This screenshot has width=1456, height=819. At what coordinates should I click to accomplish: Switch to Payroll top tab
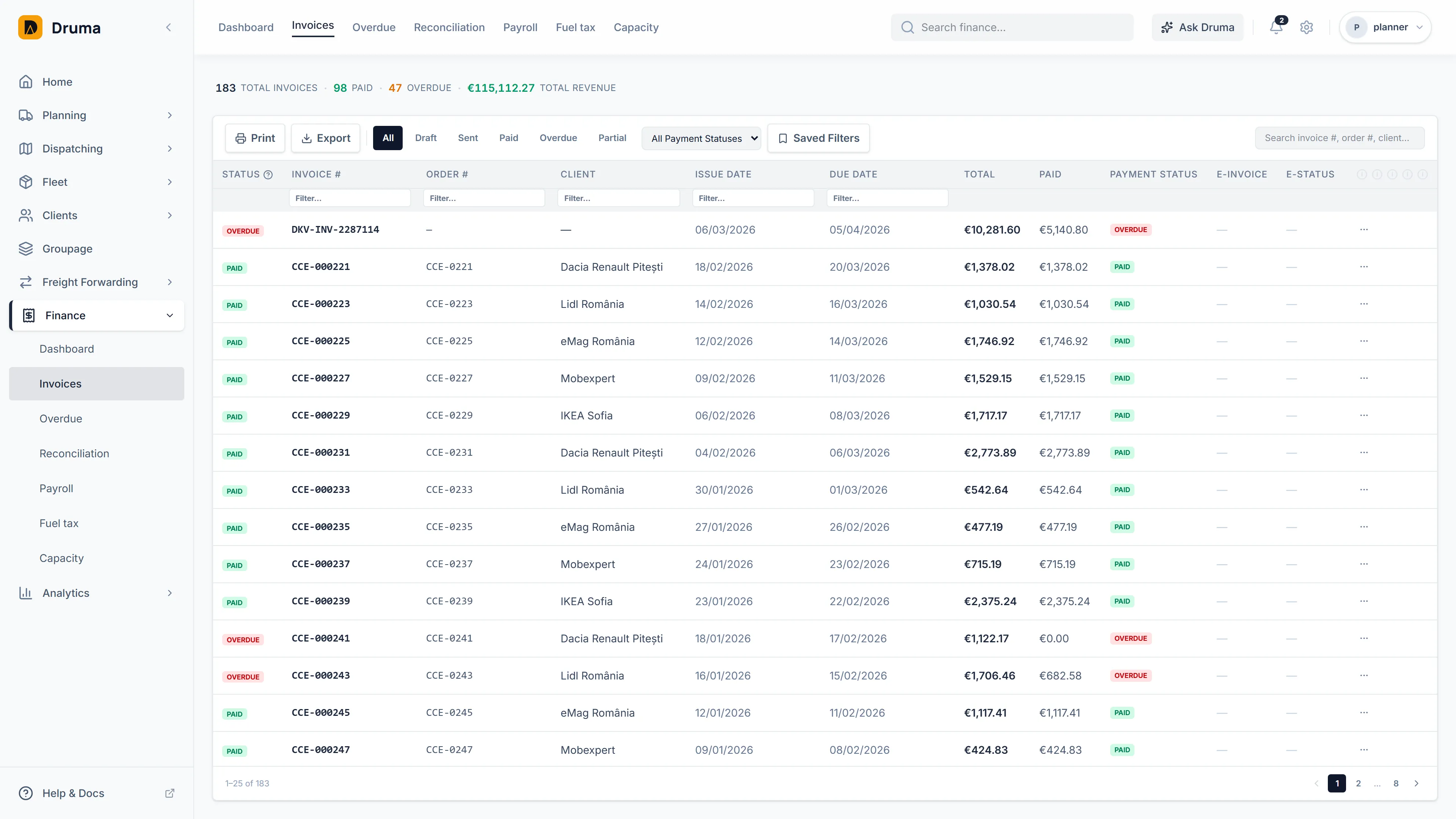[x=520, y=27]
